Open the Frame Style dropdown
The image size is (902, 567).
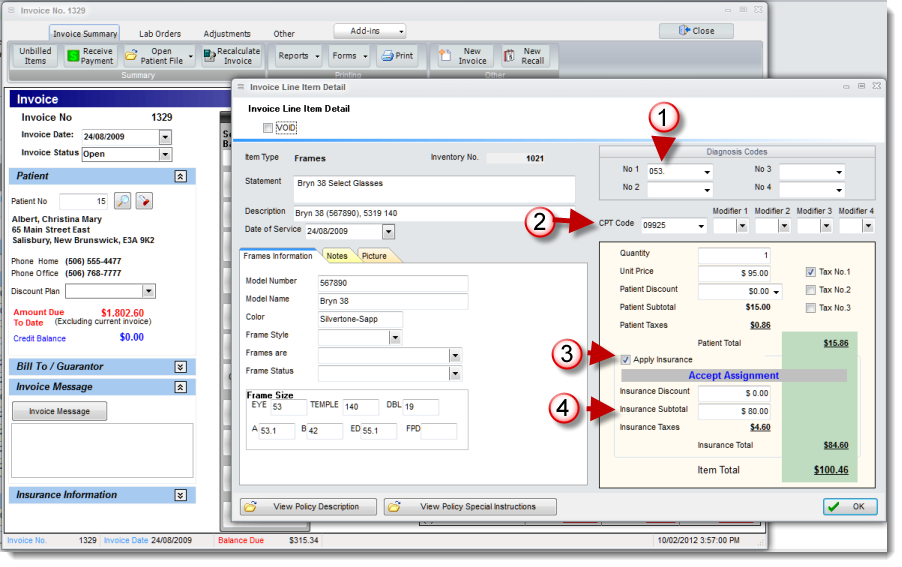[x=395, y=338]
